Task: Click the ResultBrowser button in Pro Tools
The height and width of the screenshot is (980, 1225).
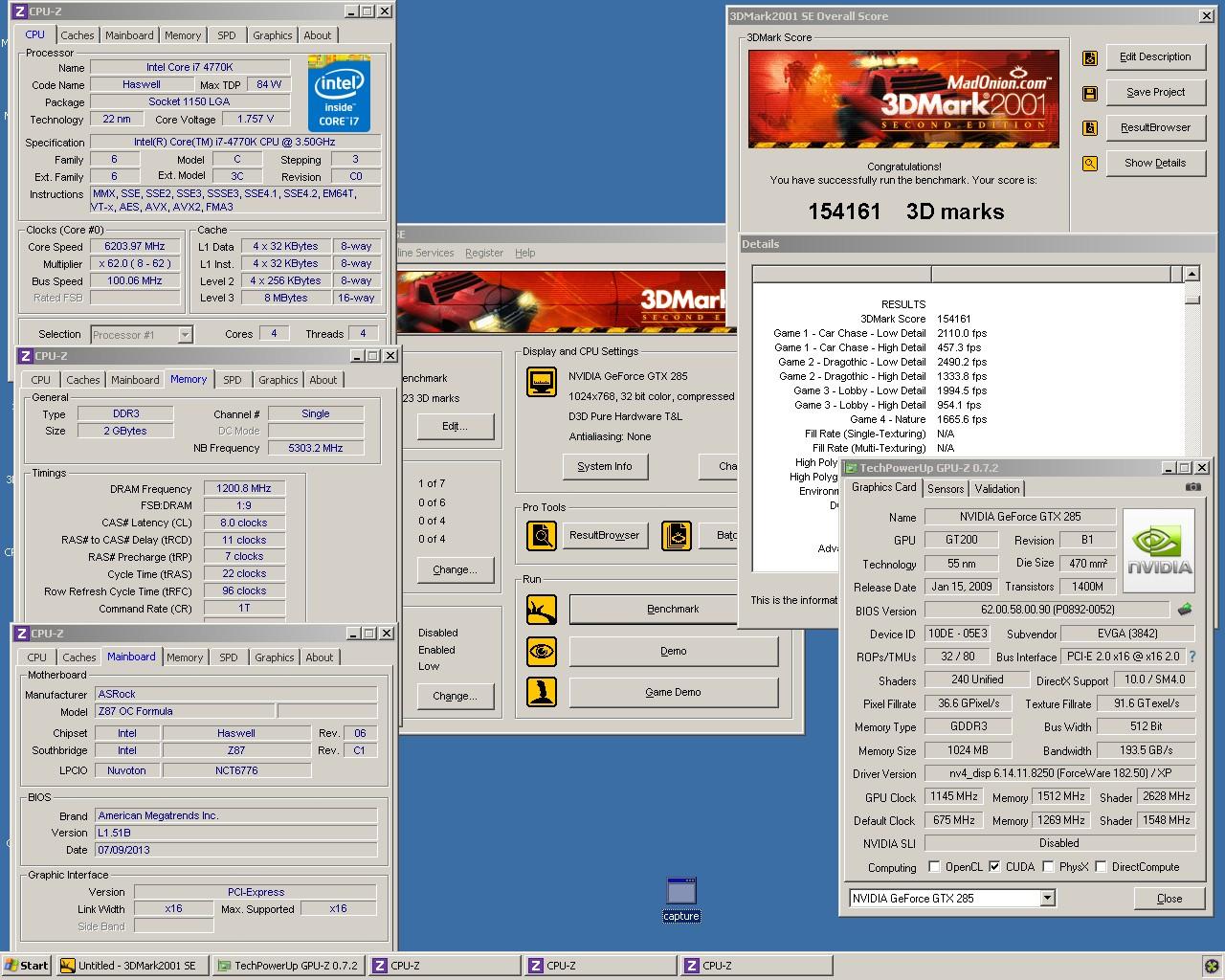Action: [605, 536]
